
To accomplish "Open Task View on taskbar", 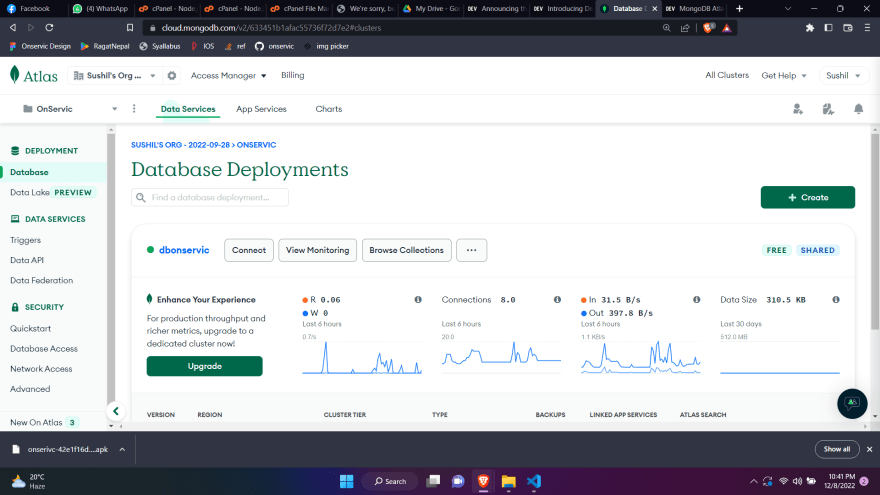I will (x=433, y=481).
